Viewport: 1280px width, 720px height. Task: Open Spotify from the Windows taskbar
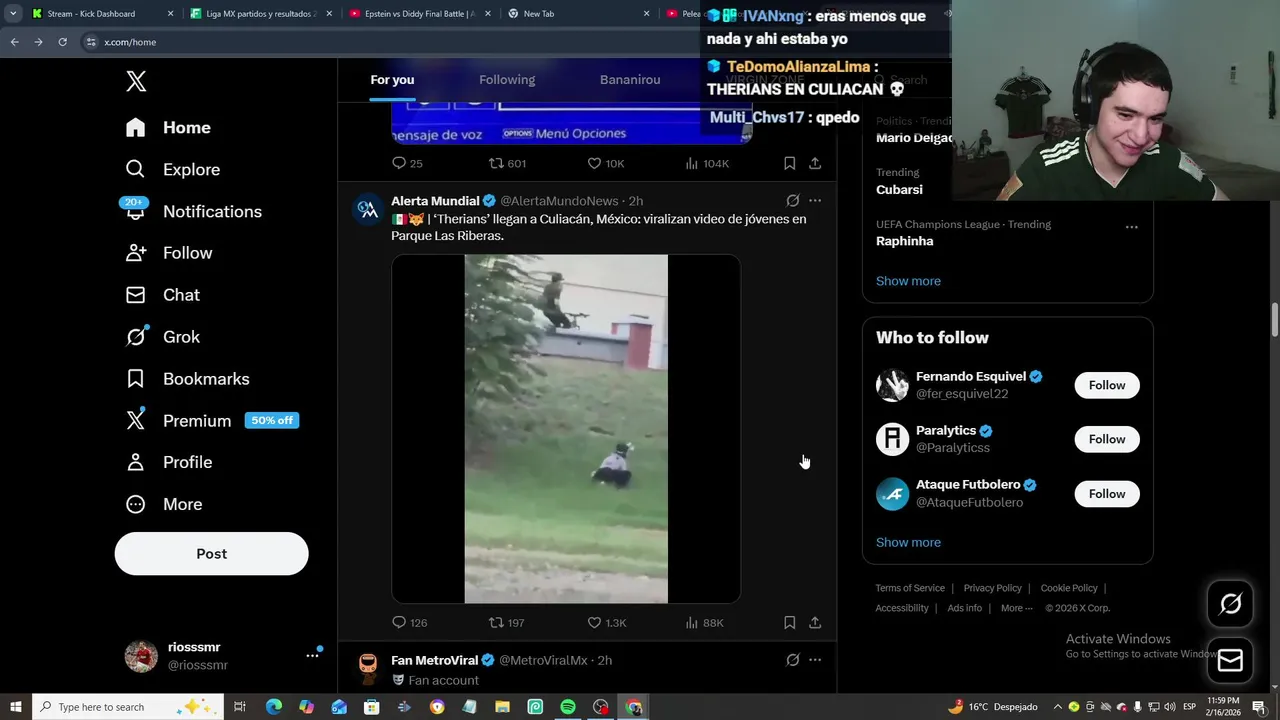568,707
